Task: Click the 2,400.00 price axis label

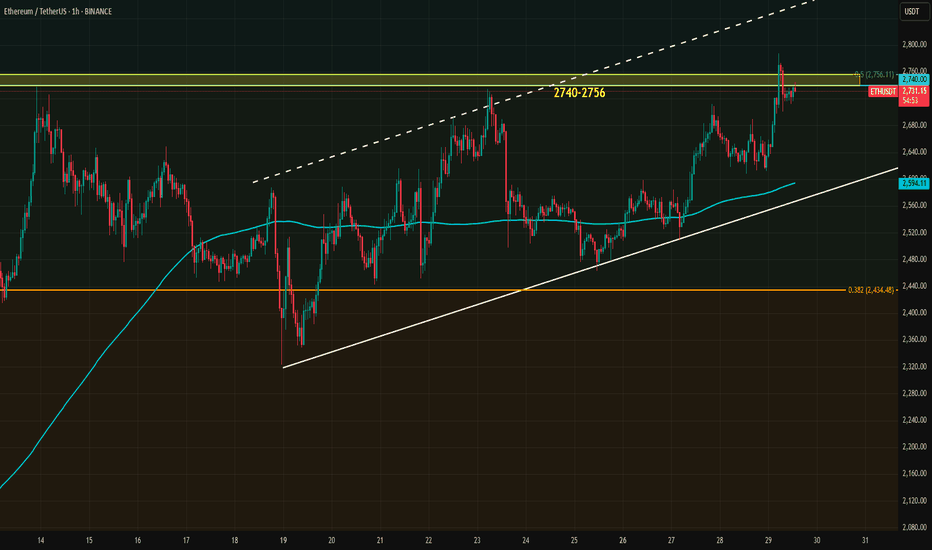Action: click(914, 313)
